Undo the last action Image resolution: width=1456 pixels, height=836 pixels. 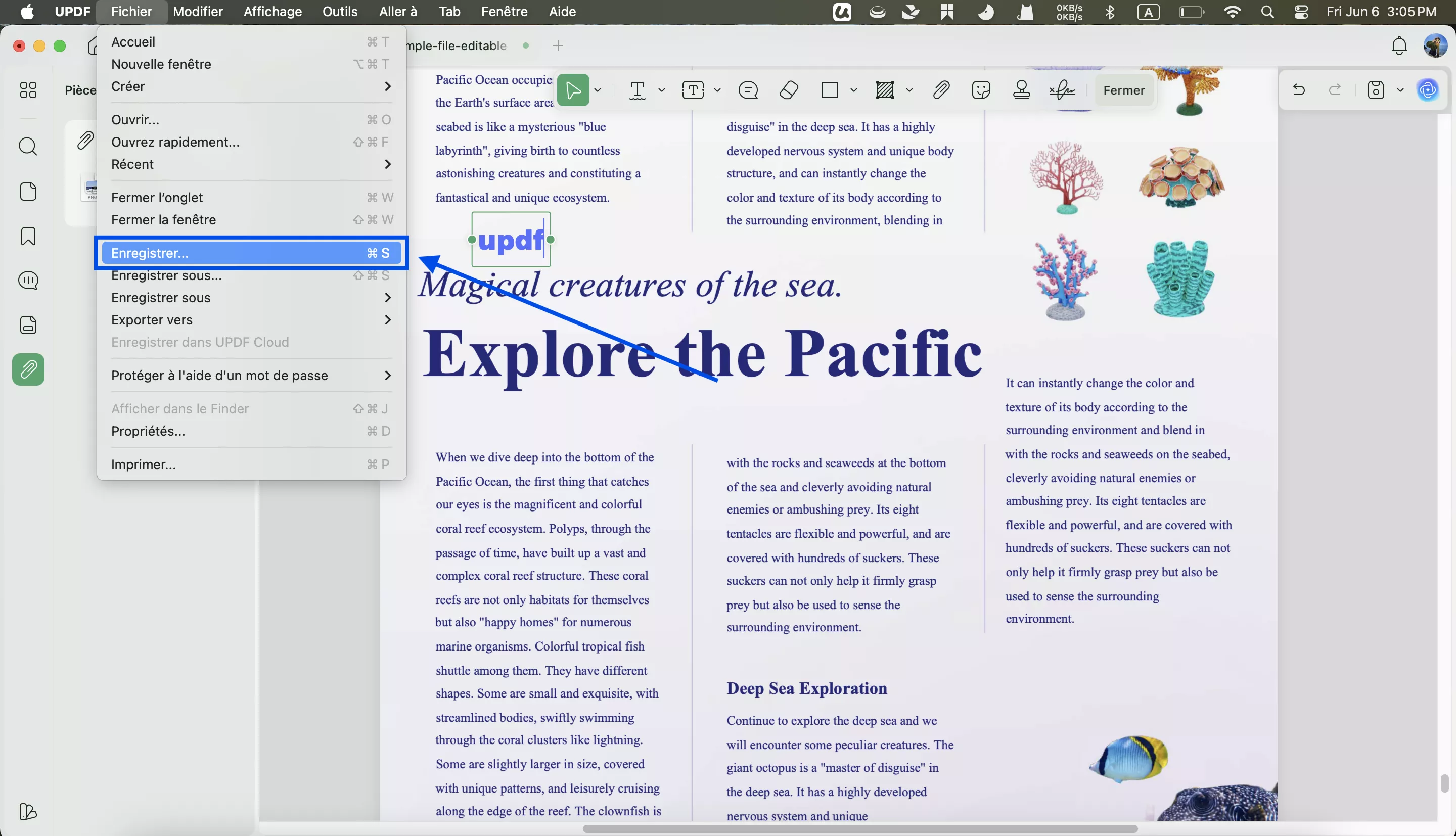pos(1299,89)
